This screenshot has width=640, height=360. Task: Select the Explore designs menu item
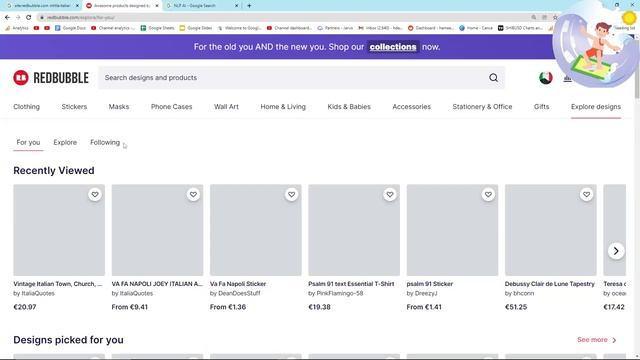click(x=596, y=107)
